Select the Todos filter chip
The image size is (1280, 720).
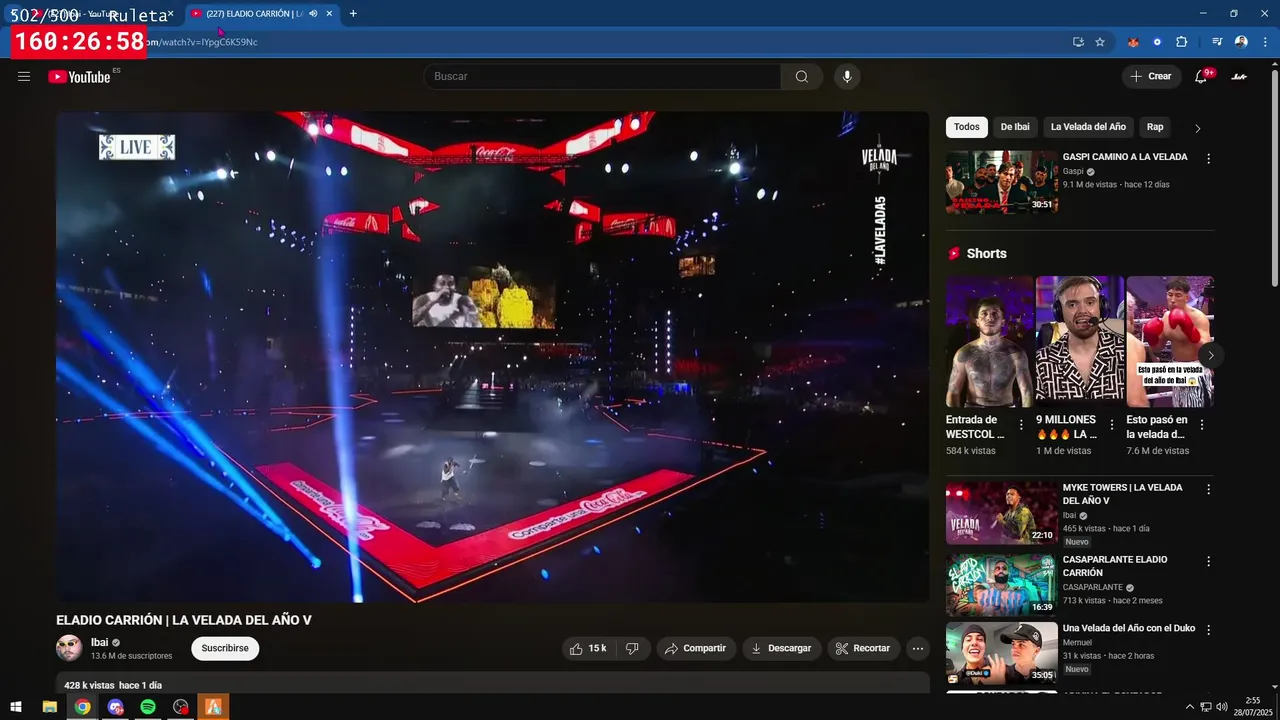coord(967,127)
